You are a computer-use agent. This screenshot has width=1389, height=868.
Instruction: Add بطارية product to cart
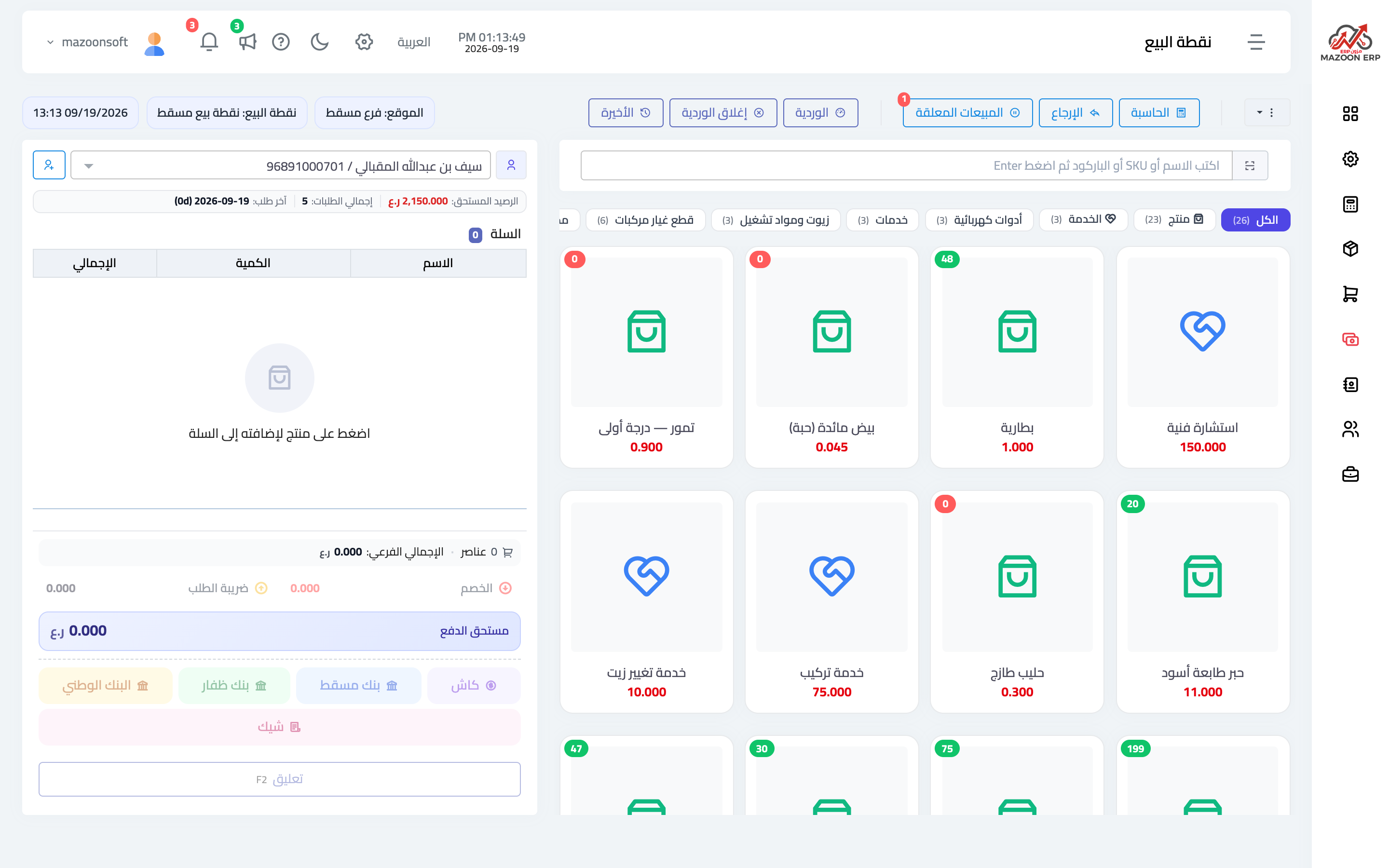coord(1017,357)
